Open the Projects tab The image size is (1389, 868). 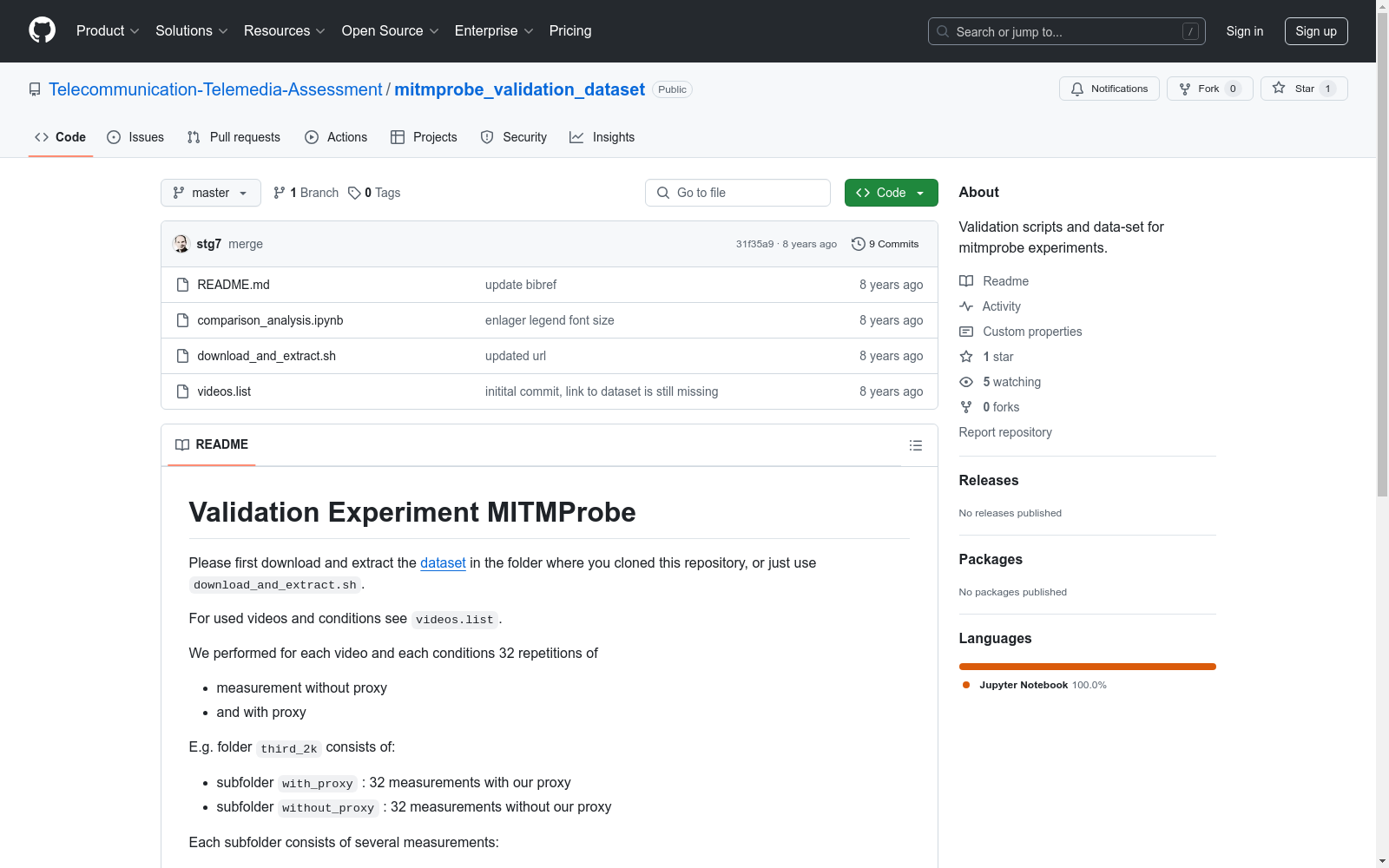pyautogui.click(x=424, y=137)
